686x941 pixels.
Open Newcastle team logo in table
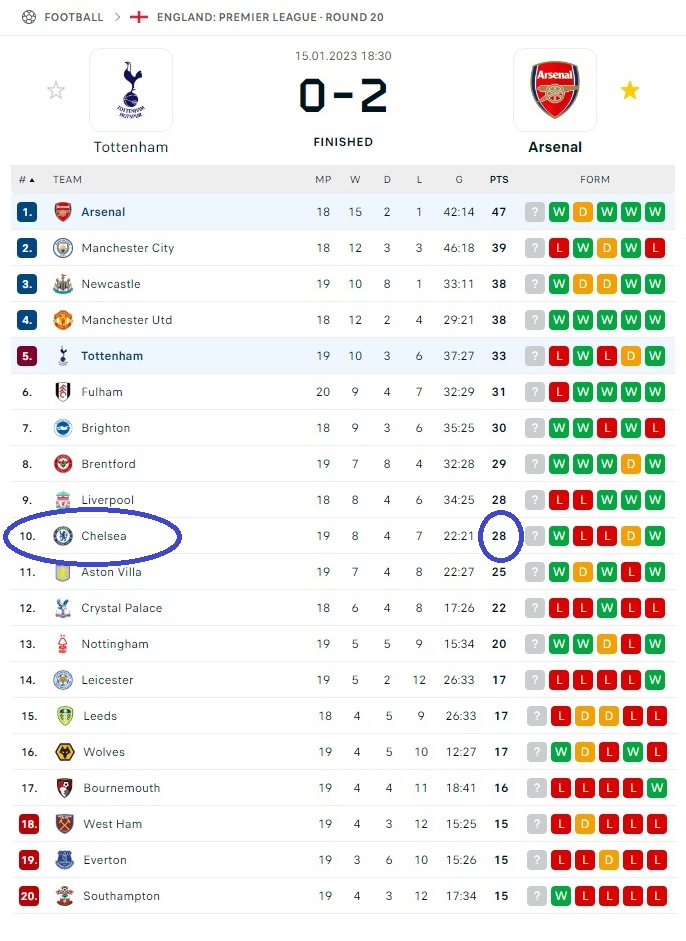pos(63,284)
